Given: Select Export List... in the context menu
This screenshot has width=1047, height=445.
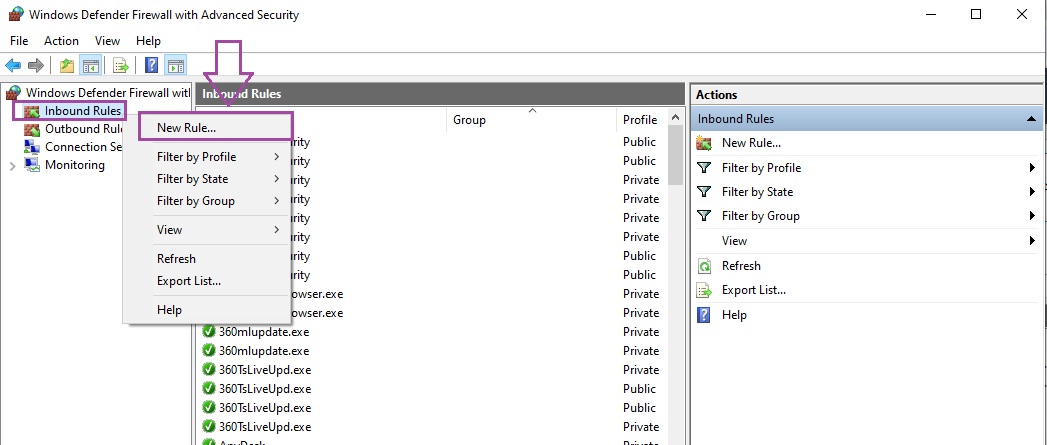Looking at the screenshot, I should click(189, 281).
